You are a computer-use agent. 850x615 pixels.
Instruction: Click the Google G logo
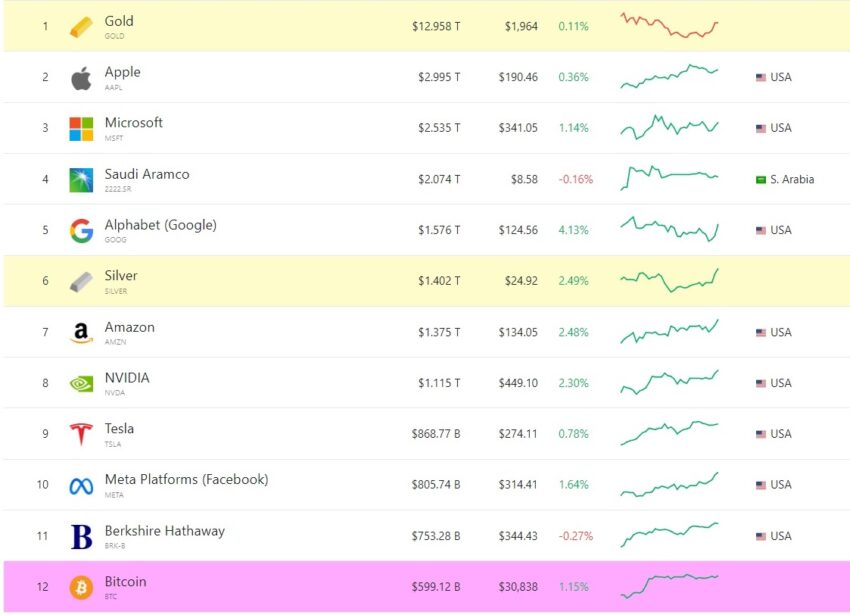(x=81, y=230)
